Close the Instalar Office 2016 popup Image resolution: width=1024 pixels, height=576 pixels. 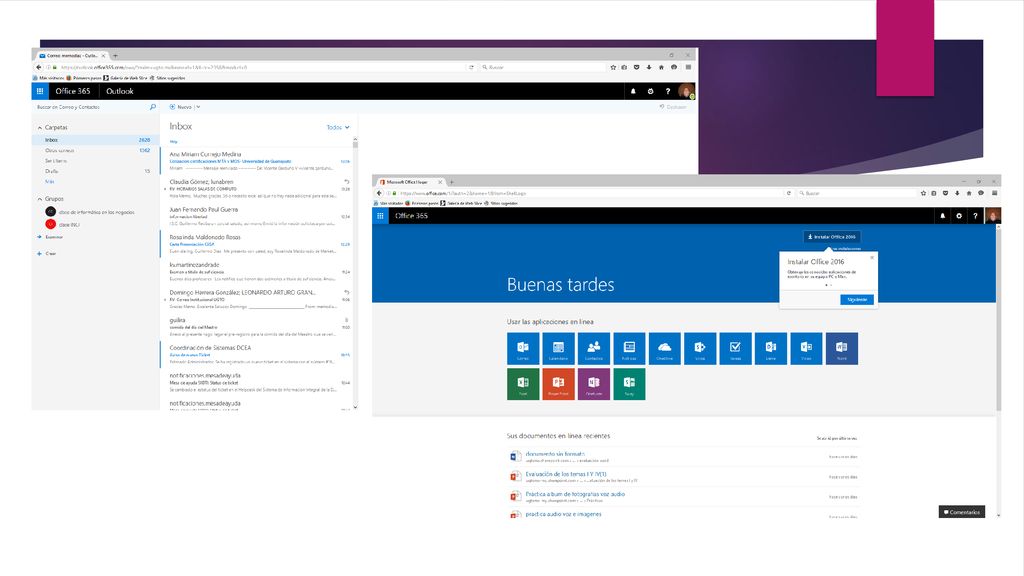872,258
